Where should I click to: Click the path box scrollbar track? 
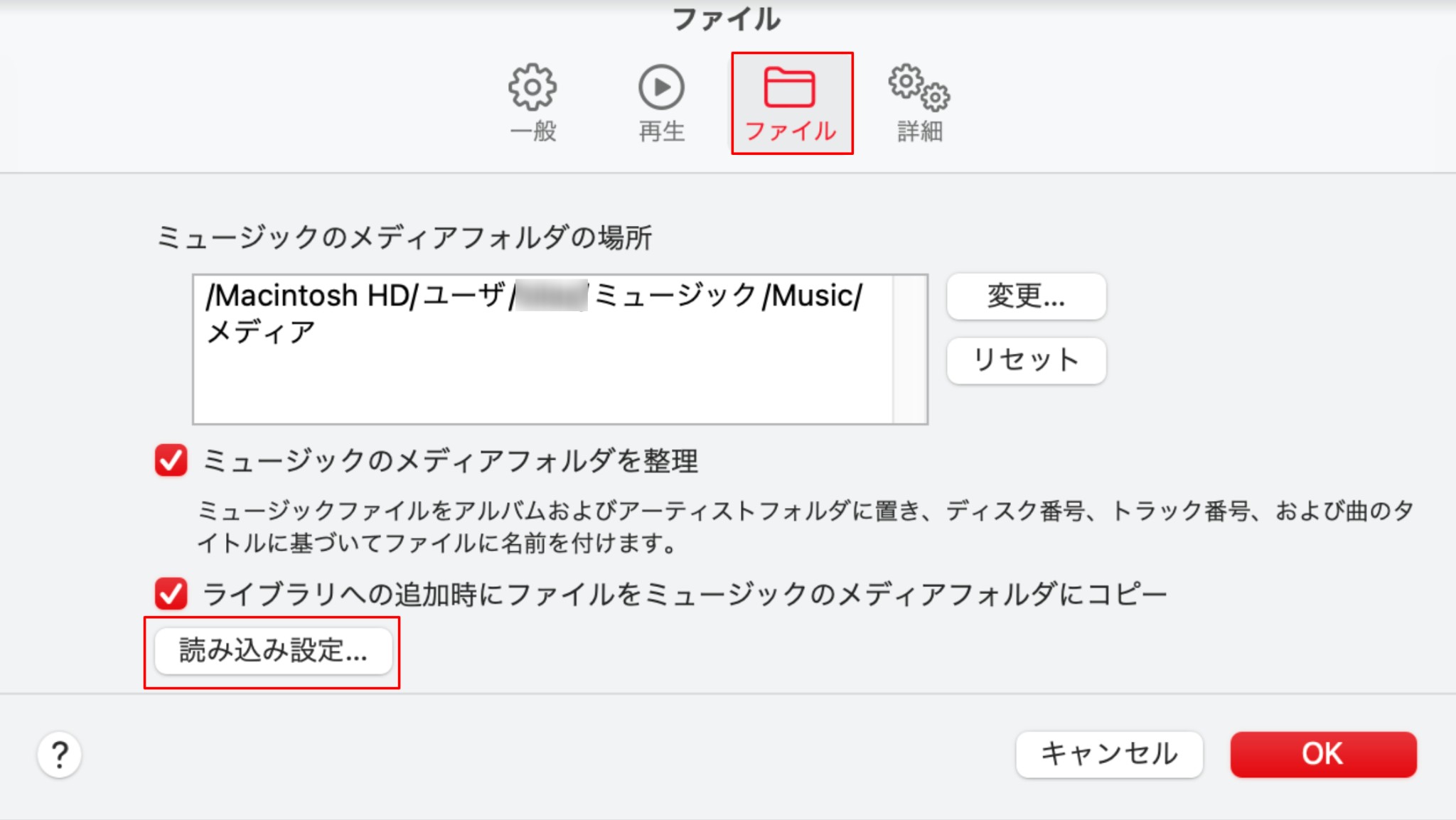[910, 349]
